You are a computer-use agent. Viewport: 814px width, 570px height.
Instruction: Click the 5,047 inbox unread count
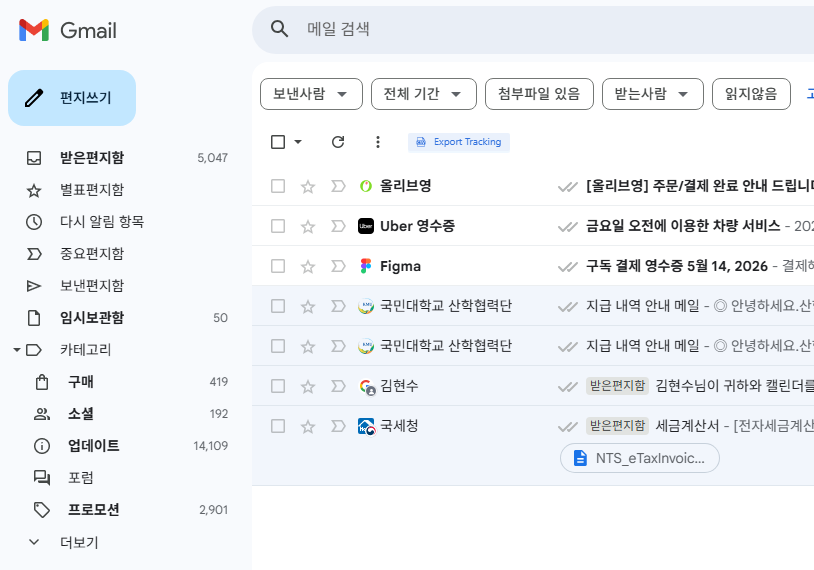click(x=212, y=158)
